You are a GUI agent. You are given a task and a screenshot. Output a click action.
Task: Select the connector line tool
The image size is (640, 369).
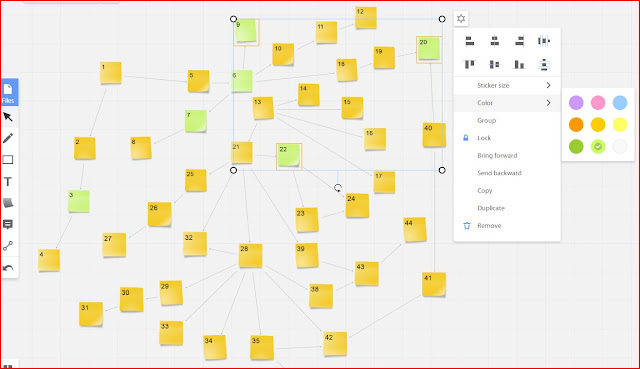click(x=8, y=246)
